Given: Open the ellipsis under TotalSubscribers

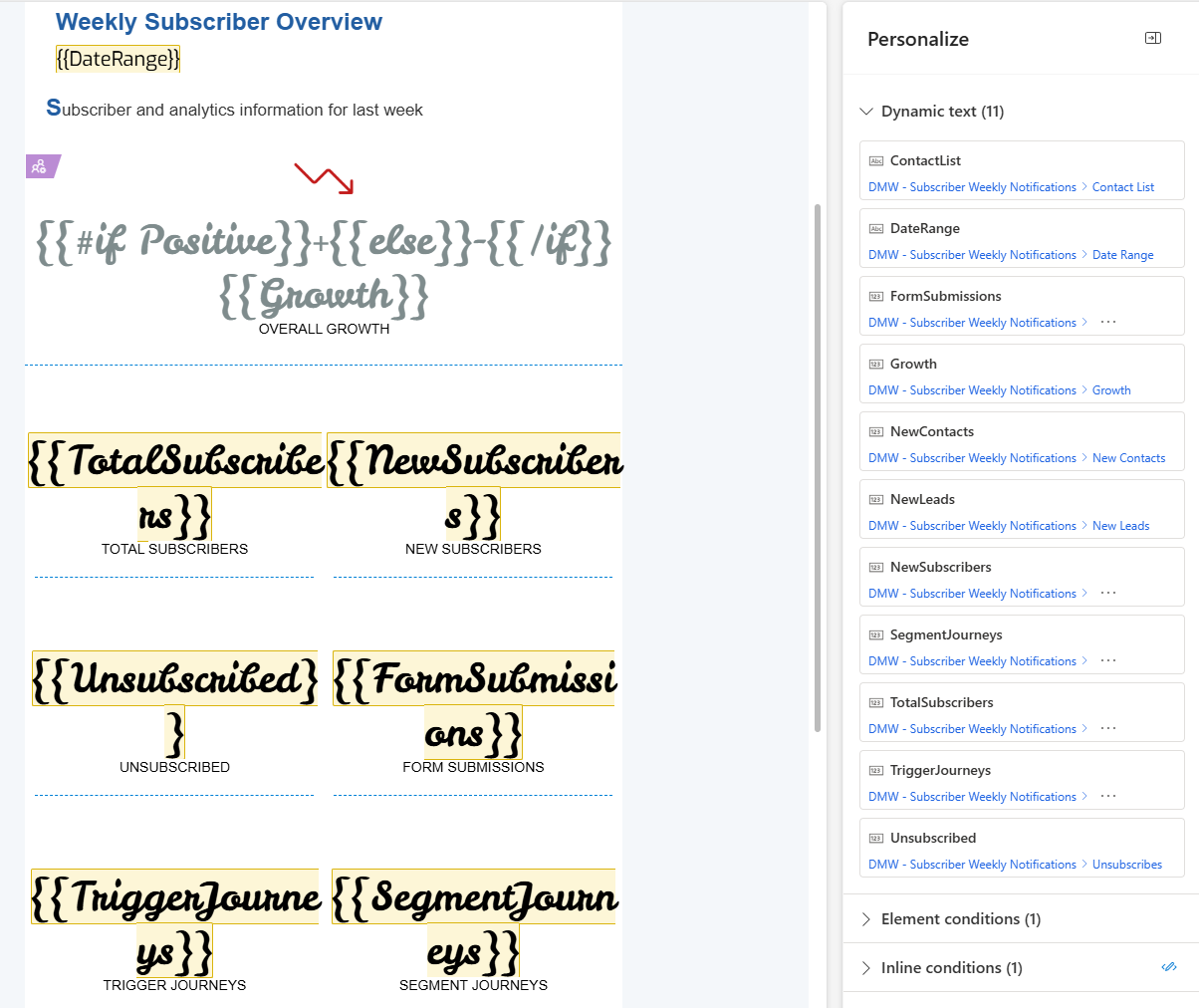Looking at the screenshot, I should coord(1107,729).
